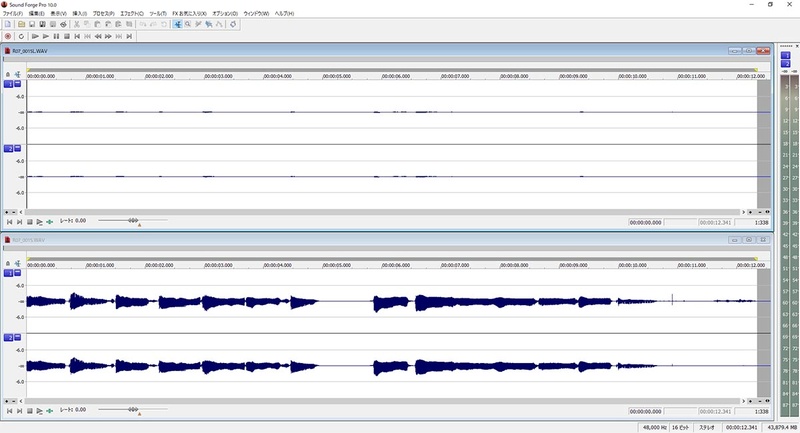Open the ウィンドウ(W) menu
The height and width of the screenshot is (433, 800).
[256, 13]
